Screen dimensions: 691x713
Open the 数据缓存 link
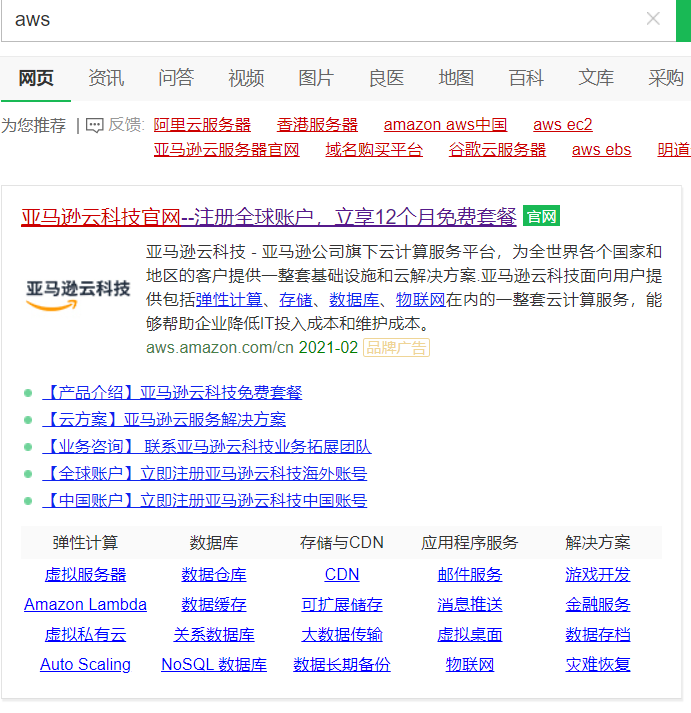[214, 605]
